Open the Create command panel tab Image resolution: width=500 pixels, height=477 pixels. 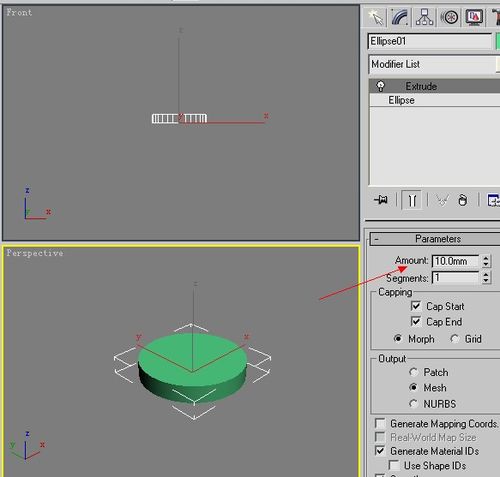click(x=376, y=17)
